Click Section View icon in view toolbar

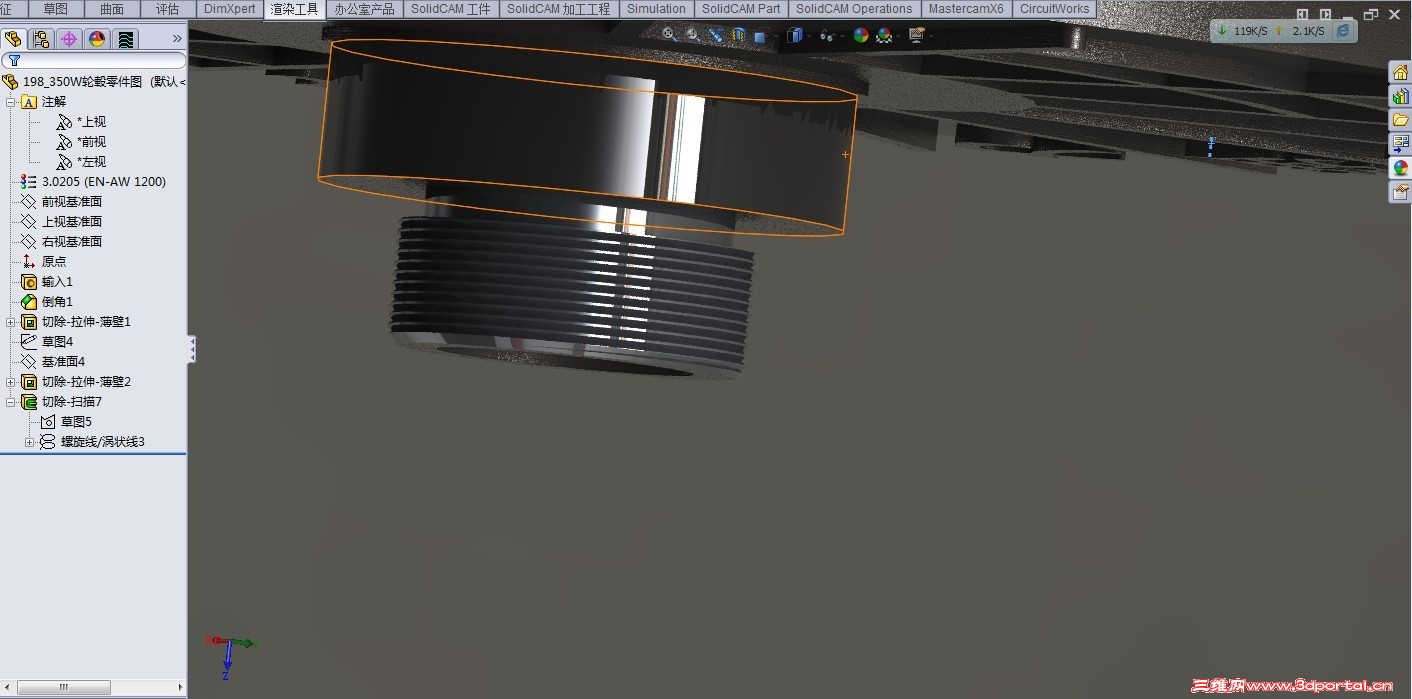(739, 35)
